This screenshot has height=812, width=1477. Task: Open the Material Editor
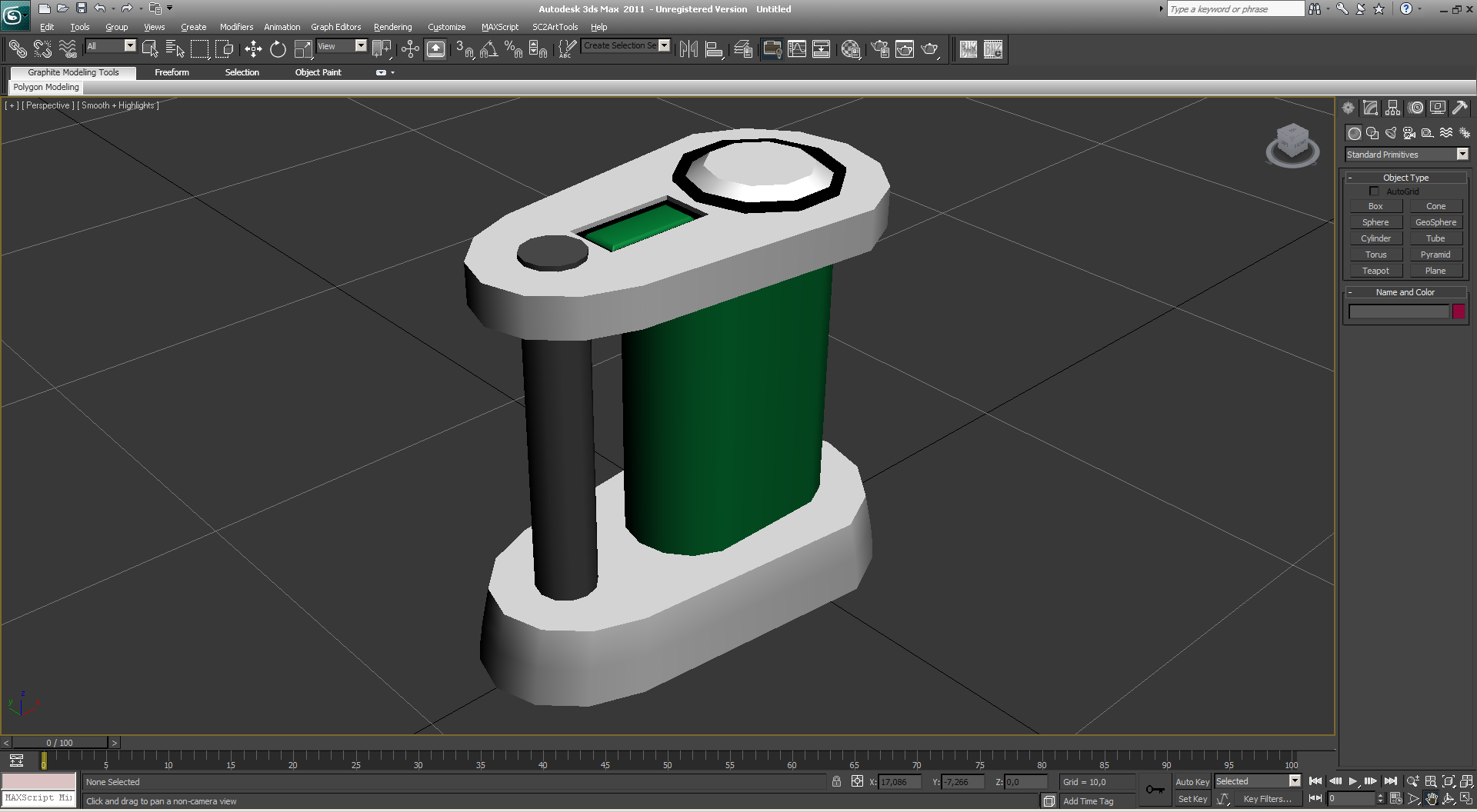click(851, 50)
